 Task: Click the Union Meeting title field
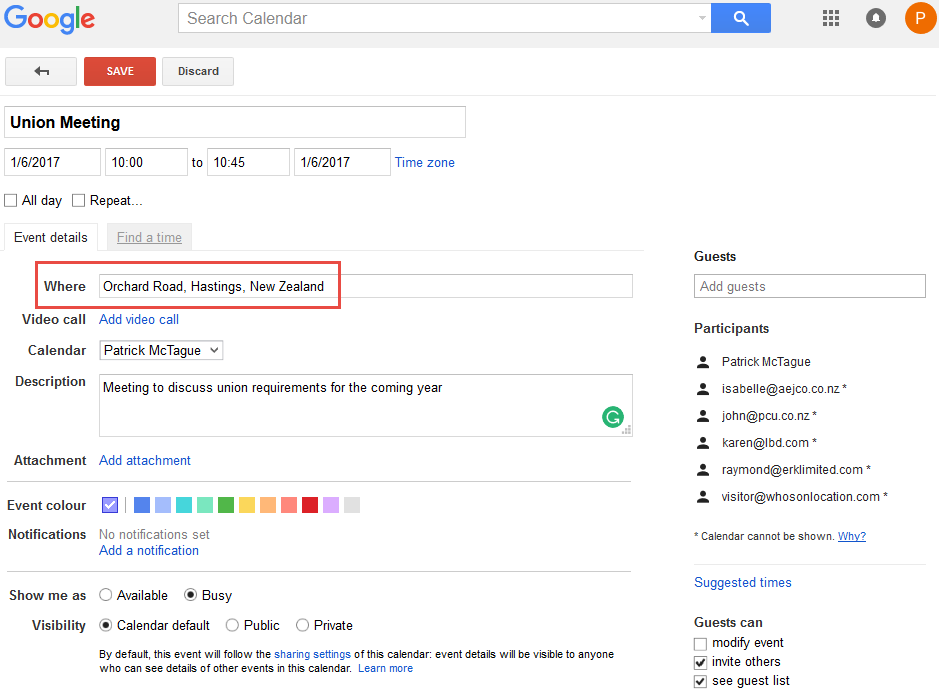pyautogui.click(x=235, y=122)
